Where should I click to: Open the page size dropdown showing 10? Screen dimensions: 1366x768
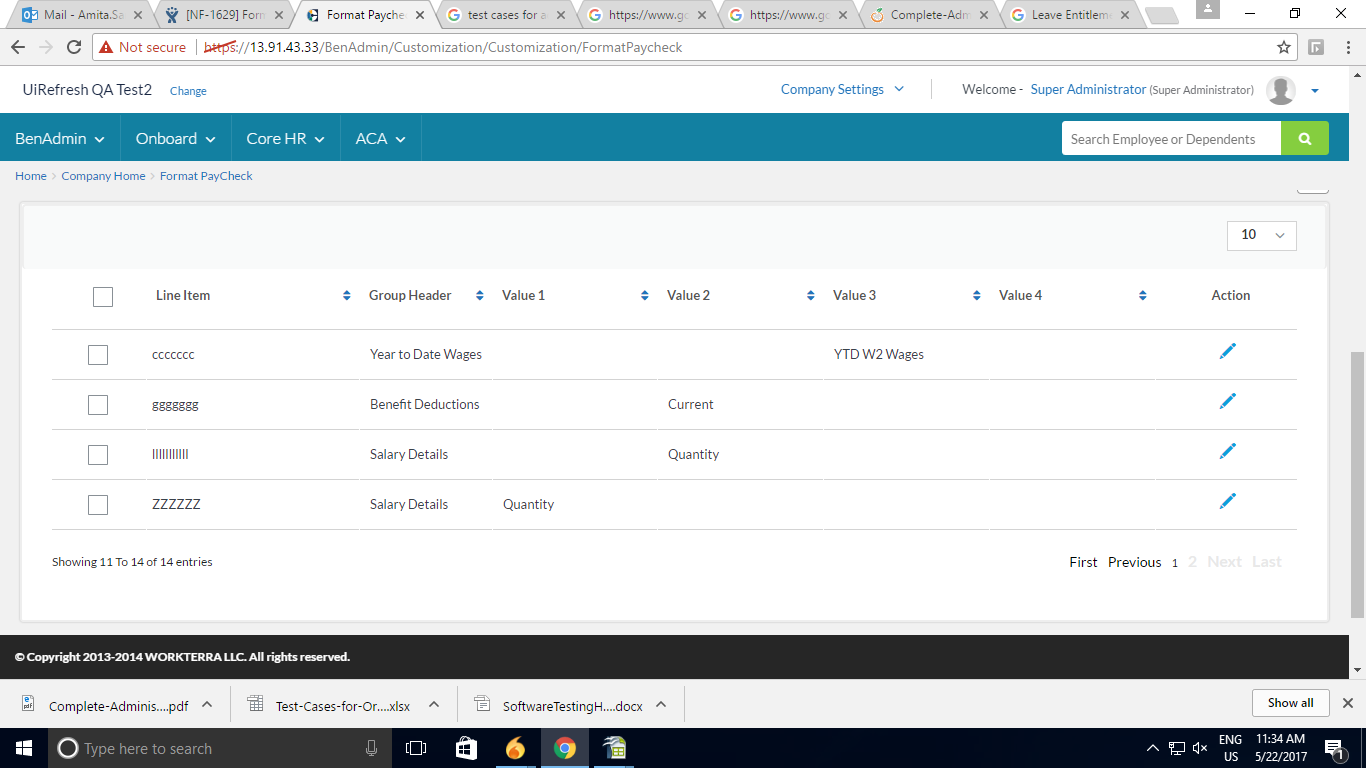pyautogui.click(x=1261, y=235)
